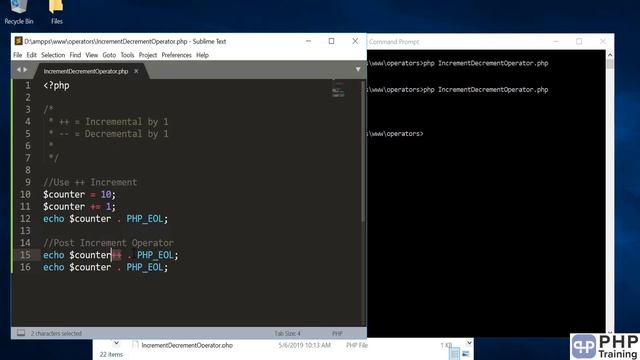Open the Files folder on desktop
640x360 pixels.
point(56,12)
